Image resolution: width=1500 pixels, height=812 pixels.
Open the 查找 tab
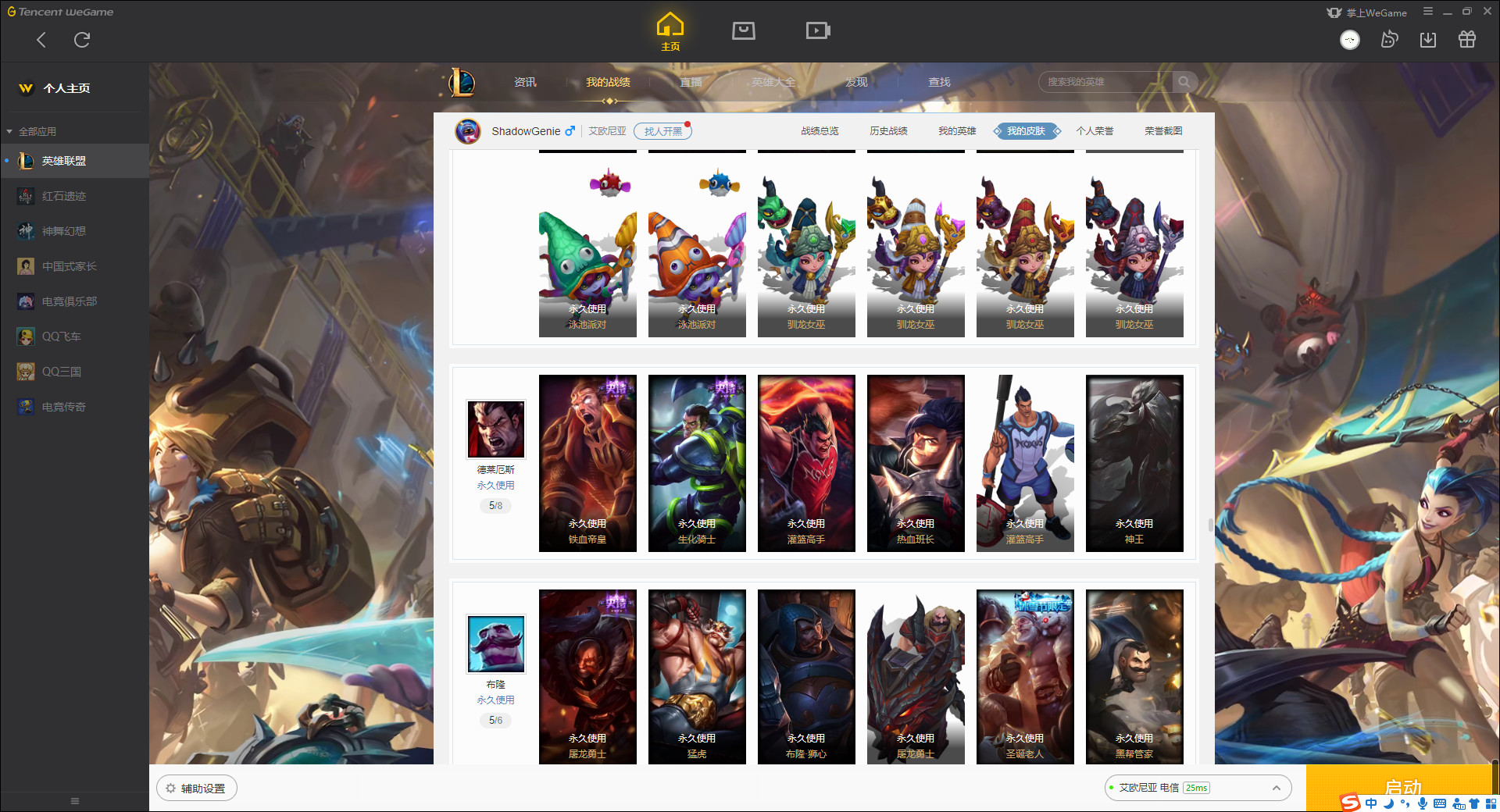click(939, 82)
